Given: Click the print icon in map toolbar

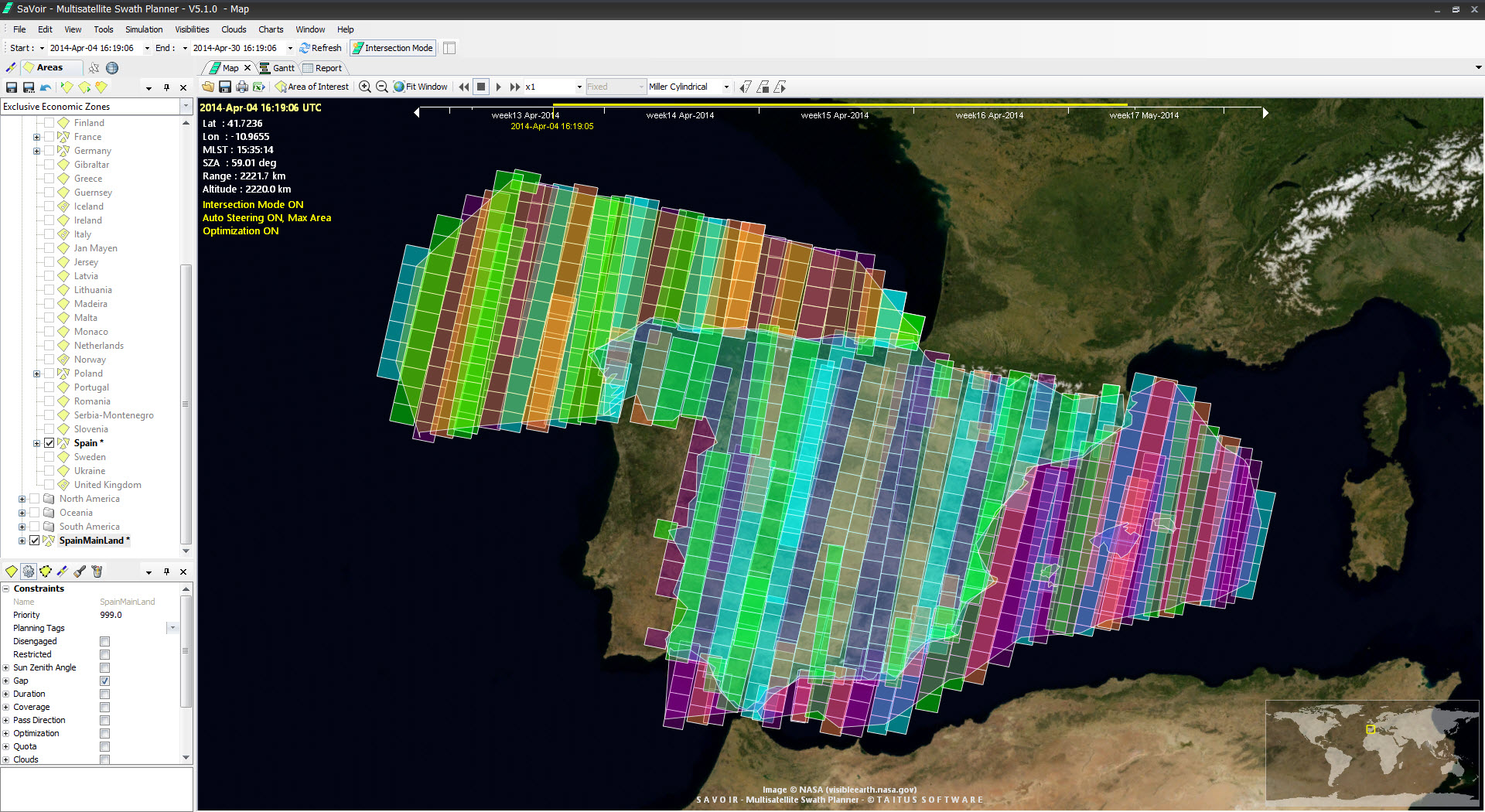Looking at the screenshot, I should [242, 87].
